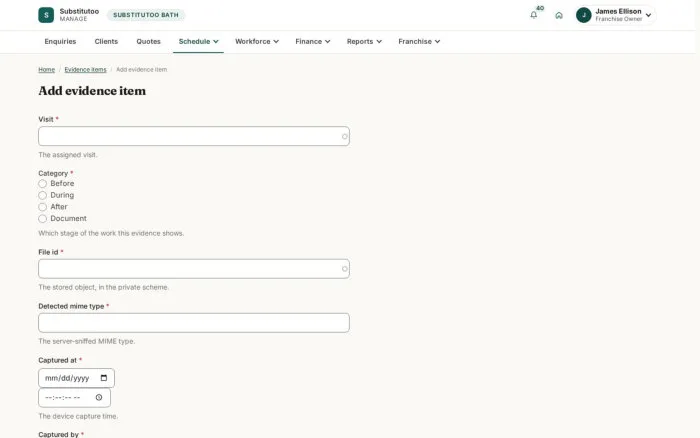Open clock icon in Captured at time field
The width and height of the screenshot is (700, 438).
pyautogui.click(x=99, y=397)
